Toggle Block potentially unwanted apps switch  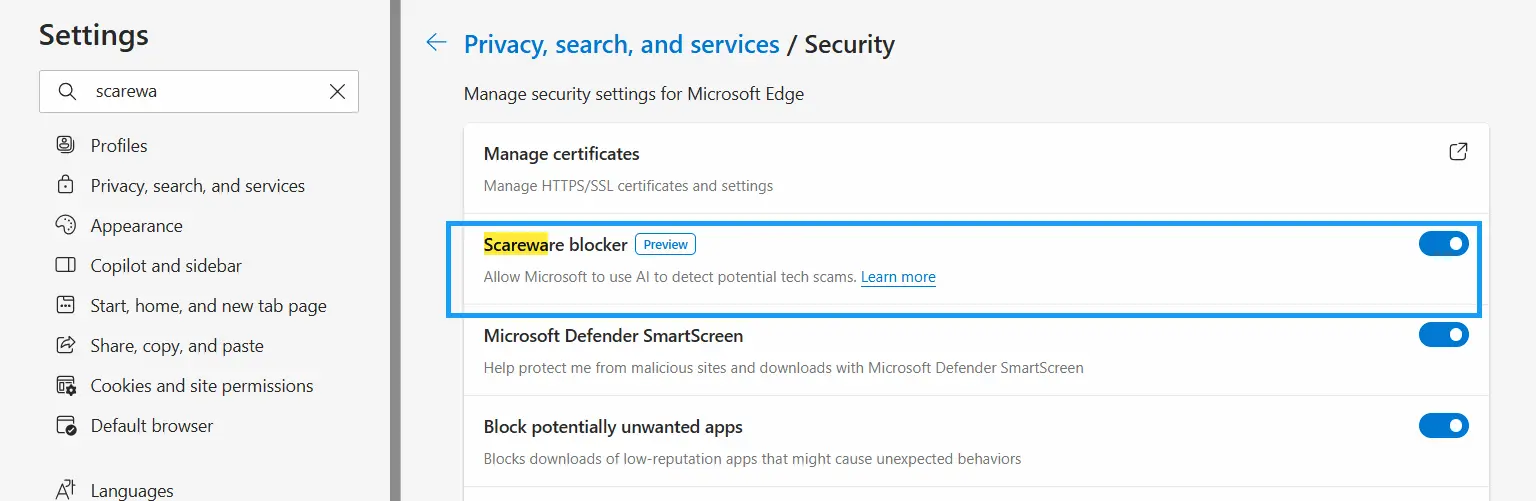[x=1443, y=426]
